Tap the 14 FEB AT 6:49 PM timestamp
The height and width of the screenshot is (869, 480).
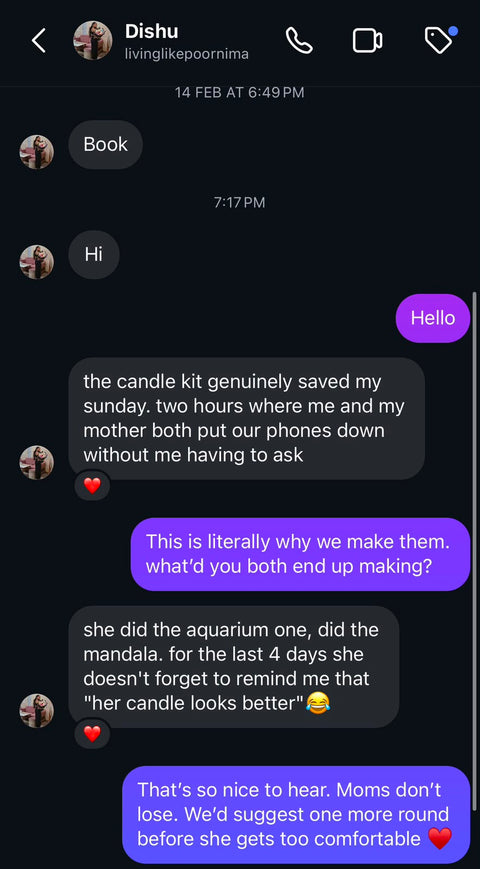pos(239,93)
